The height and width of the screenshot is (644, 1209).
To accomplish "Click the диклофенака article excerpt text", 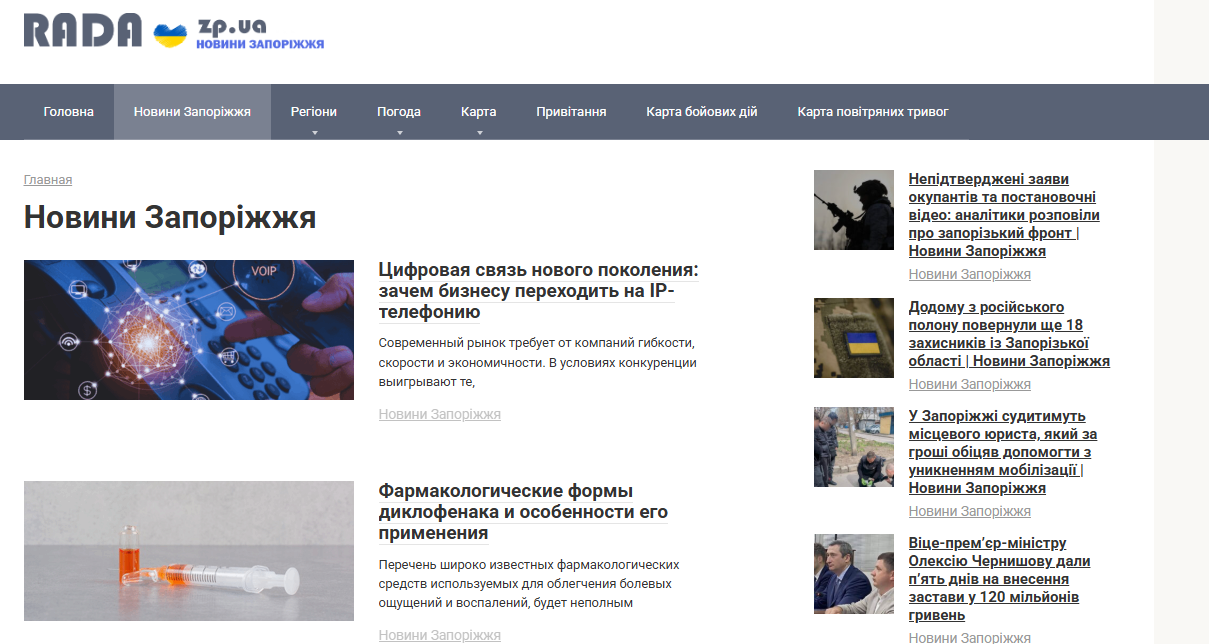I will coord(529,583).
